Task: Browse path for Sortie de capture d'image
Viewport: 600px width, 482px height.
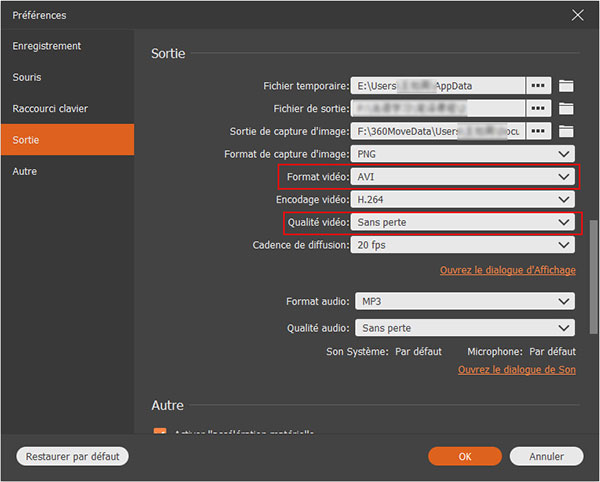Action: click(x=538, y=131)
